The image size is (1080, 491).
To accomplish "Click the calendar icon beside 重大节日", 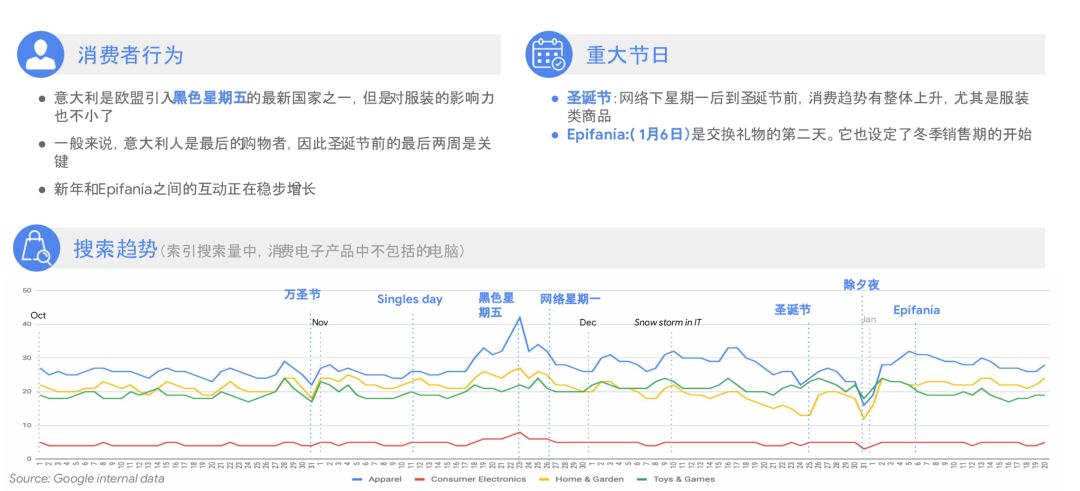I will 548,54.
